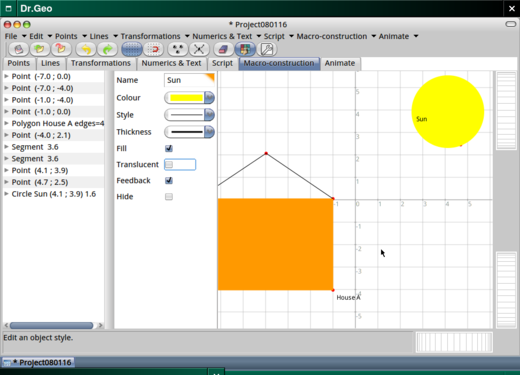Click the collapse pill button in title bar
Image resolution: width=520 pixels, height=375 pixels.
pyautogui.click(x=511, y=24)
